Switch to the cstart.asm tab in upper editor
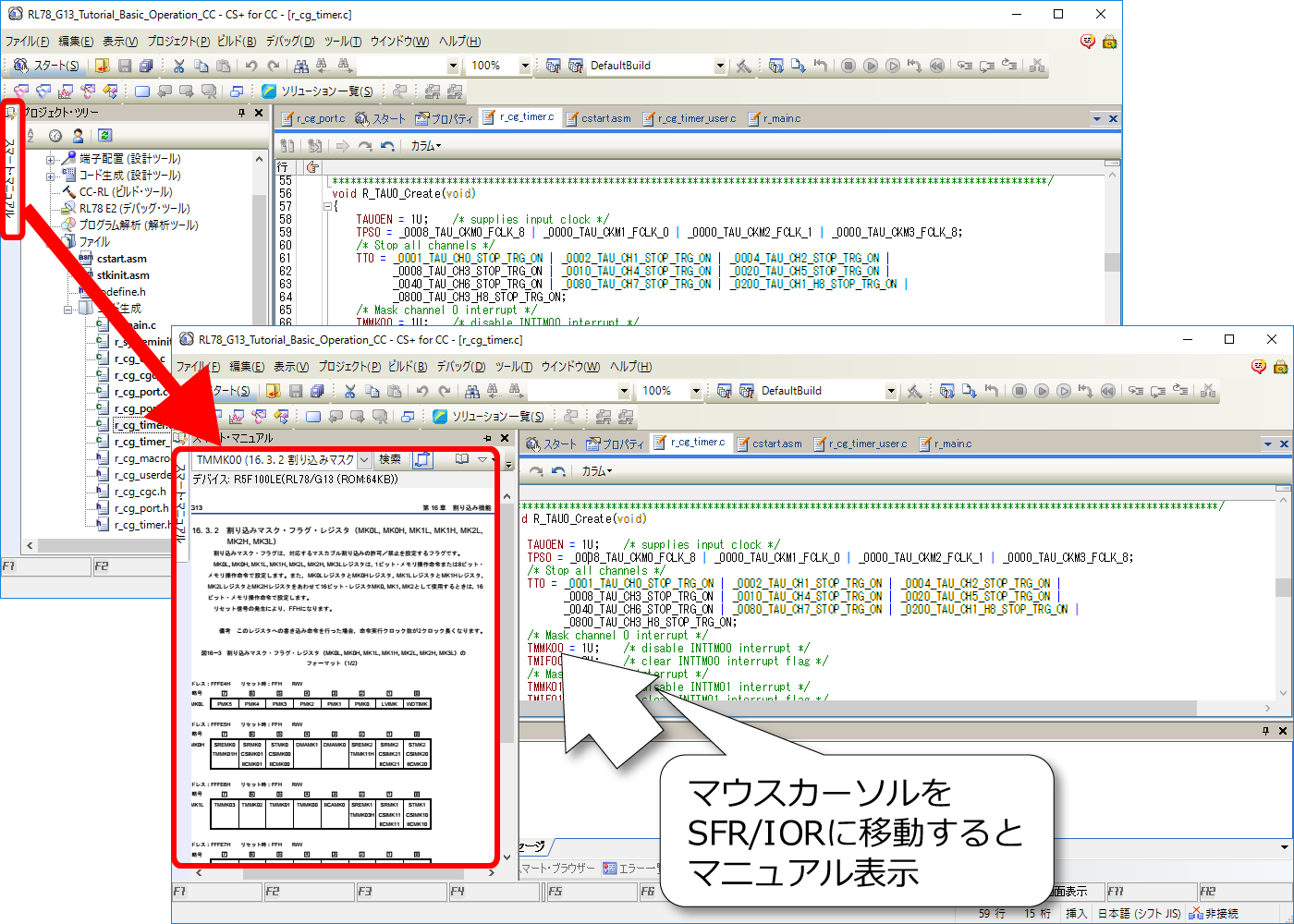This screenshot has width=1294, height=924. (605, 118)
